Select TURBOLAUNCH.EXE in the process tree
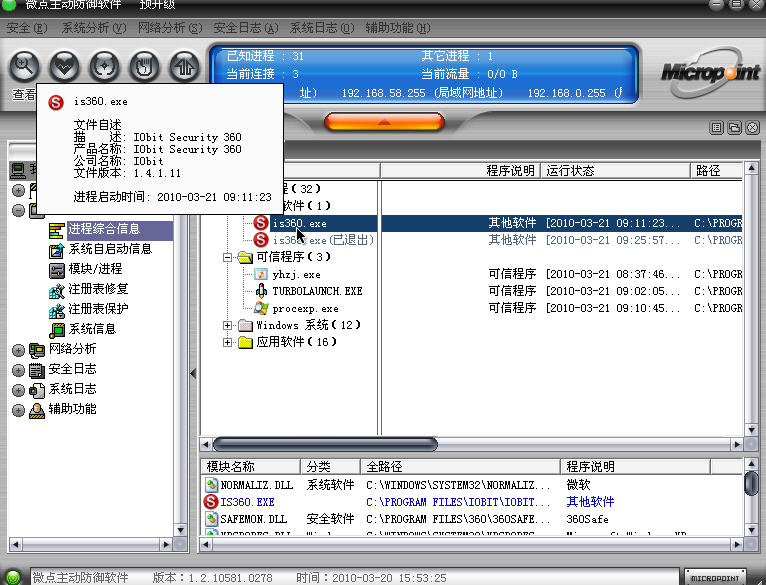Image resolution: width=766 pixels, height=585 pixels. pyautogui.click(x=318, y=291)
